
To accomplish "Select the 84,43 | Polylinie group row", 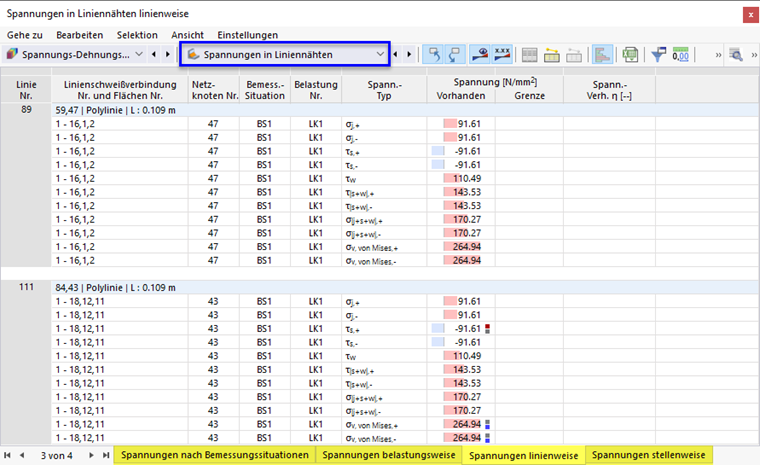I will pyautogui.click(x=405, y=288).
